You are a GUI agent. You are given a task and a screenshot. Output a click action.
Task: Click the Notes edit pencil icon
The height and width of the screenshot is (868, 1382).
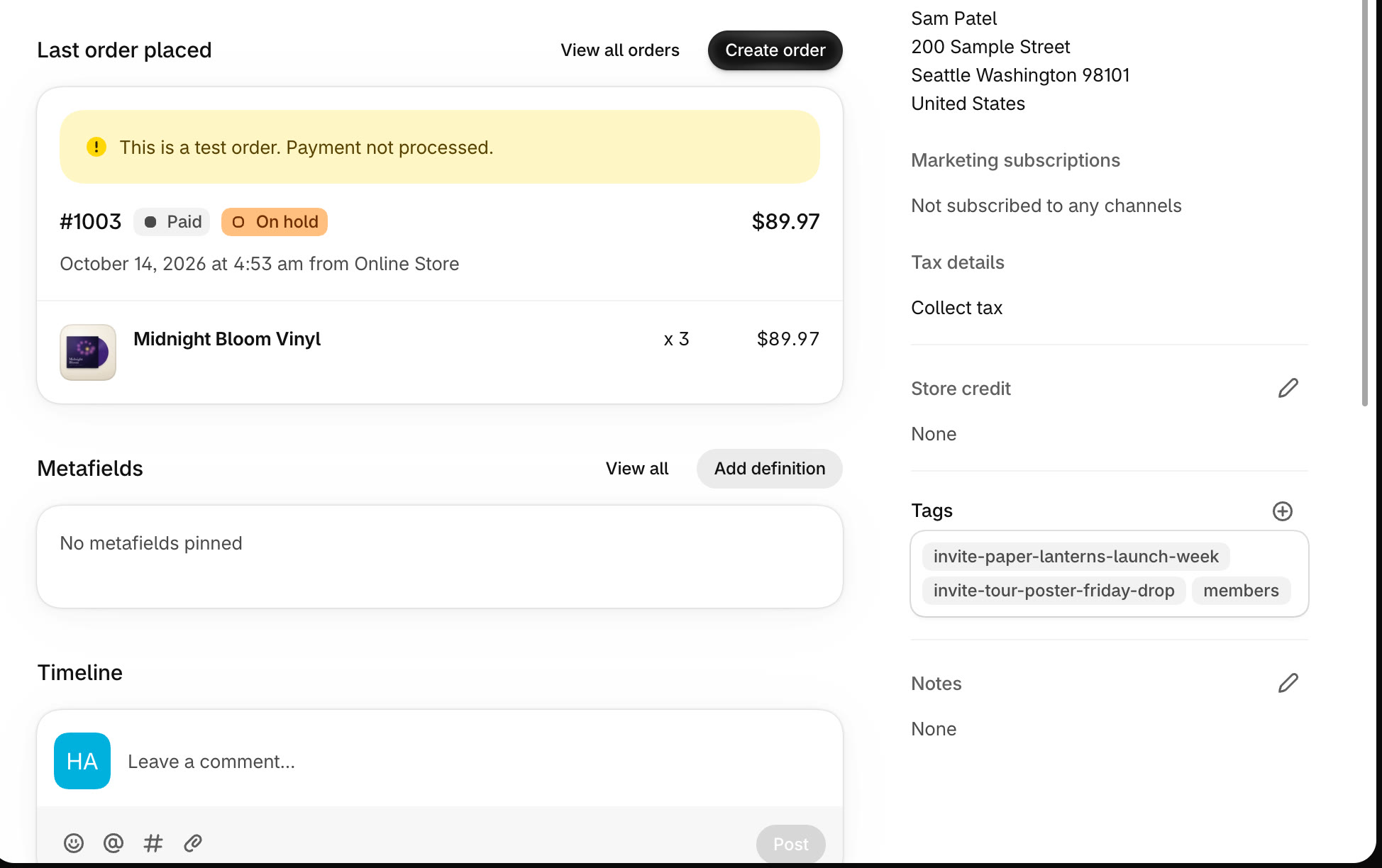[x=1288, y=683]
